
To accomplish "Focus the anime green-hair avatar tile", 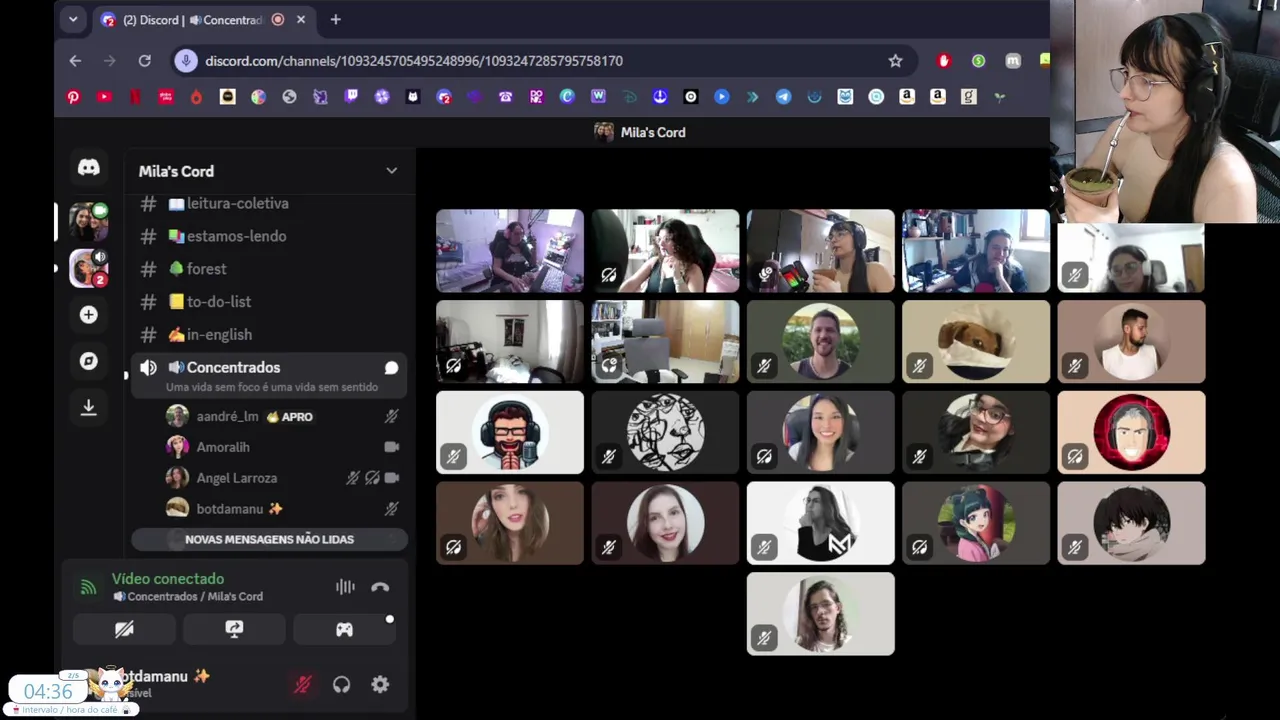I will click(976, 523).
